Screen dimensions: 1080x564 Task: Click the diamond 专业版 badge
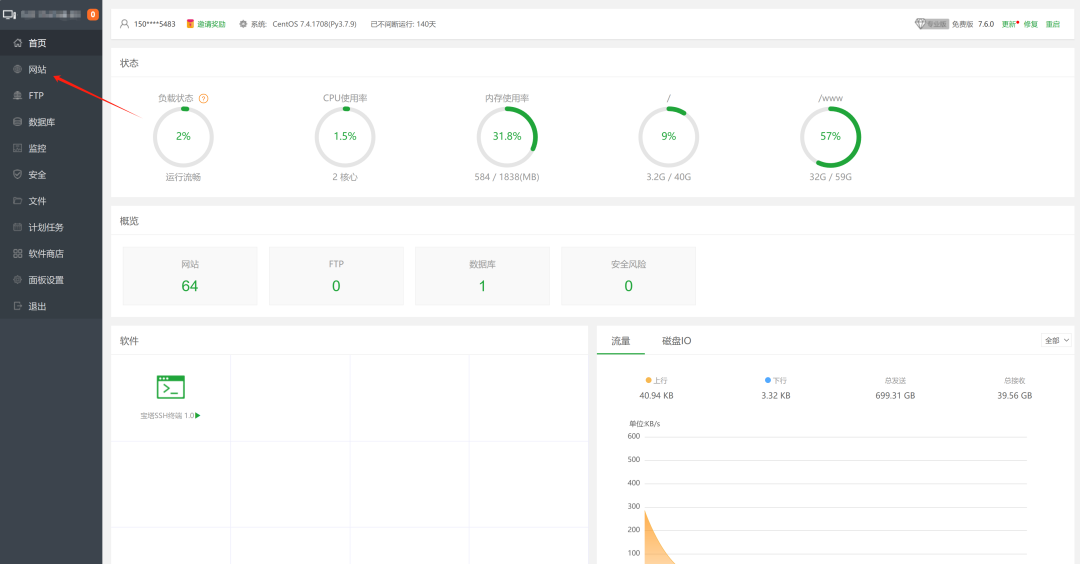(x=932, y=24)
